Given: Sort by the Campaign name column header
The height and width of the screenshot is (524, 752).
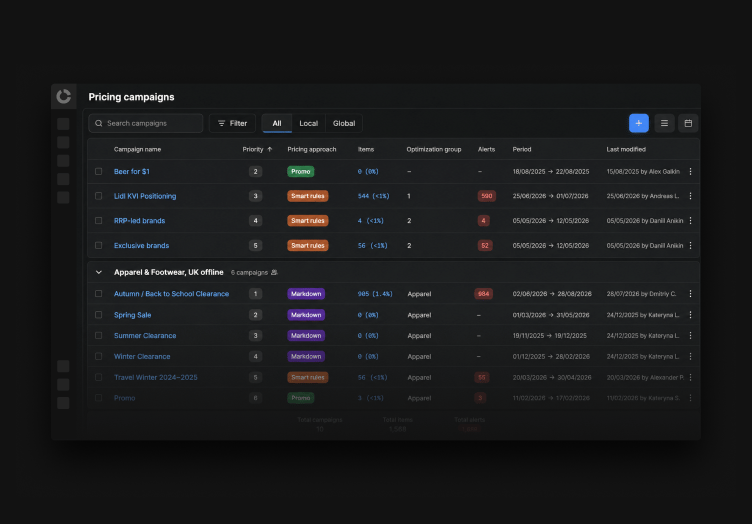Looking at the screenshot, I should point(137,149).
